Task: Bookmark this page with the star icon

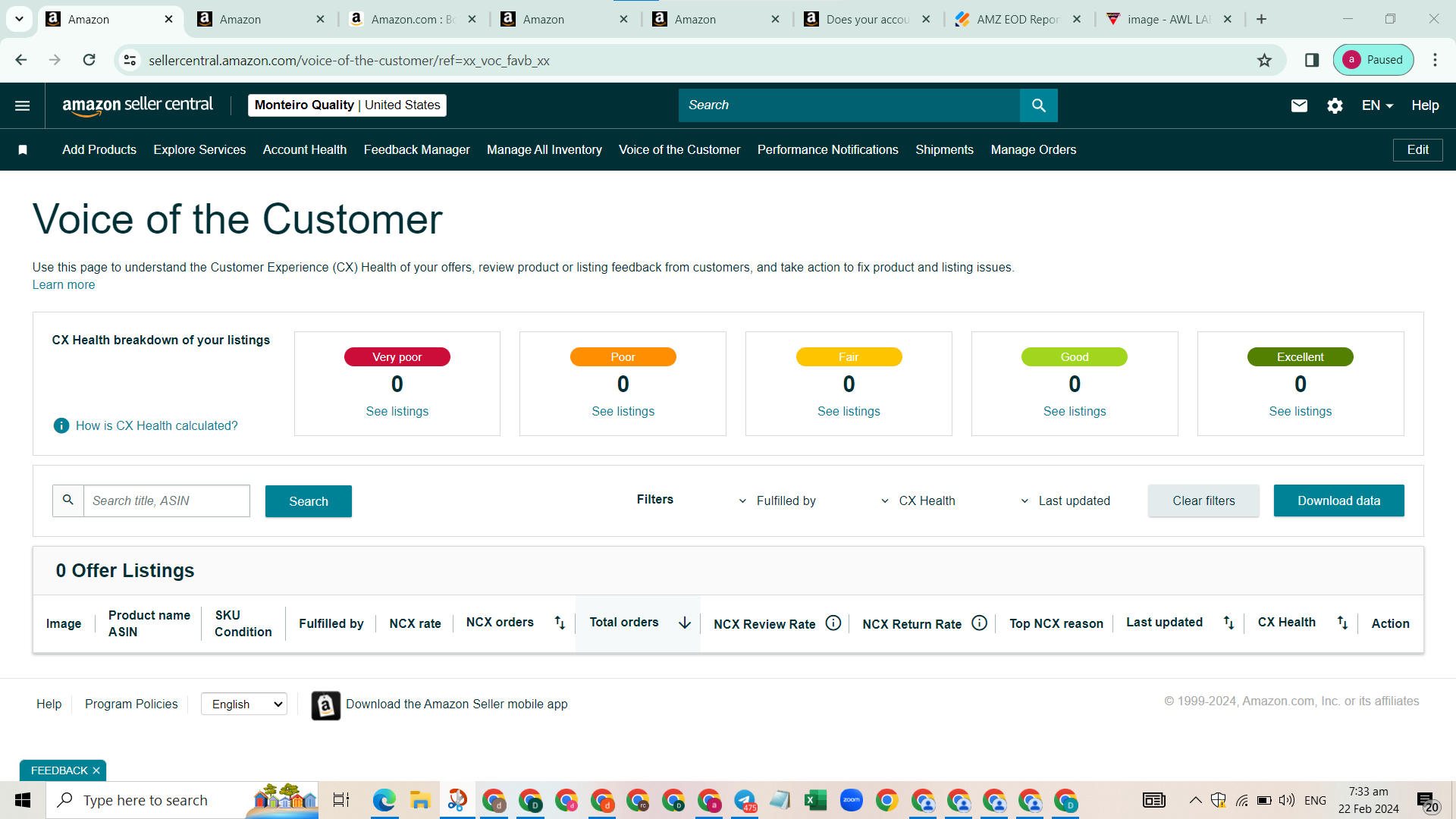Action: tap(1264, 60)
